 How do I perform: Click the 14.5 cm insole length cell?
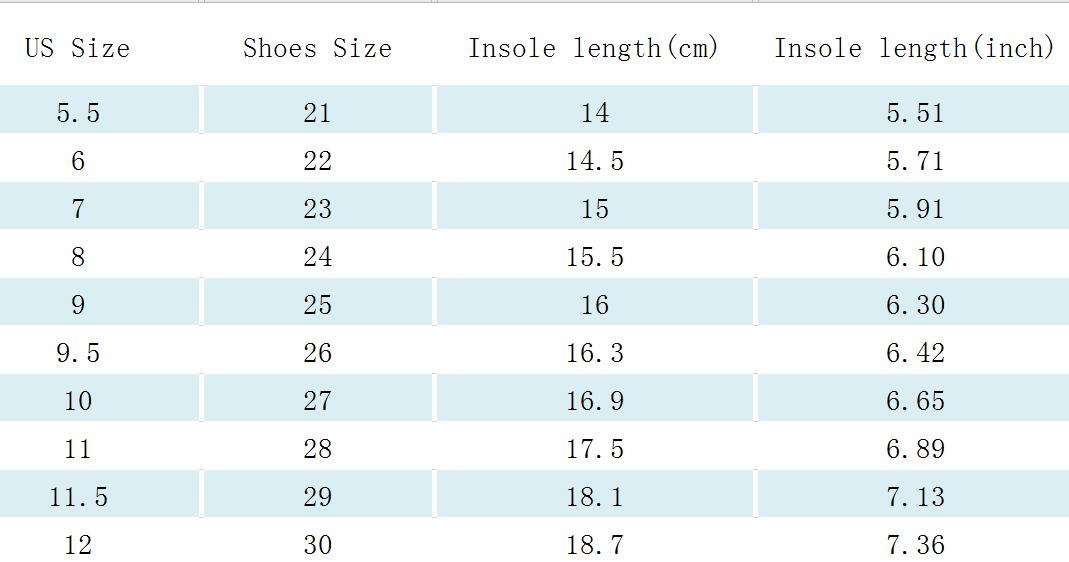[595, 161]
